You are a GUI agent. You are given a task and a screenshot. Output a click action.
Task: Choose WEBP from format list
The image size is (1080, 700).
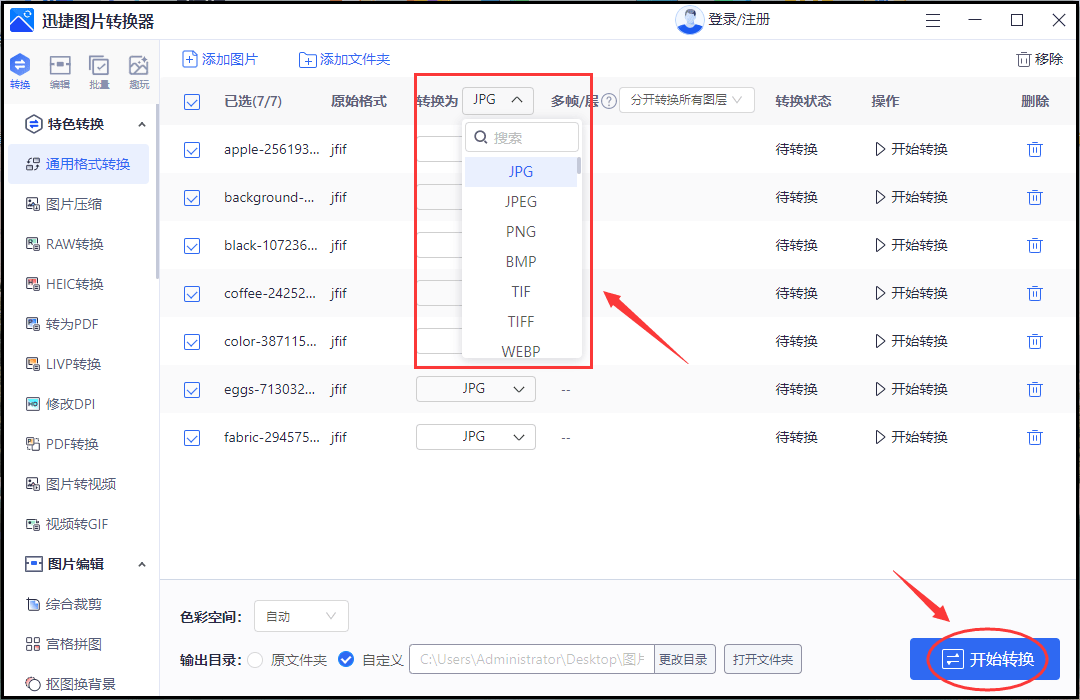click(x=521, y=351)
